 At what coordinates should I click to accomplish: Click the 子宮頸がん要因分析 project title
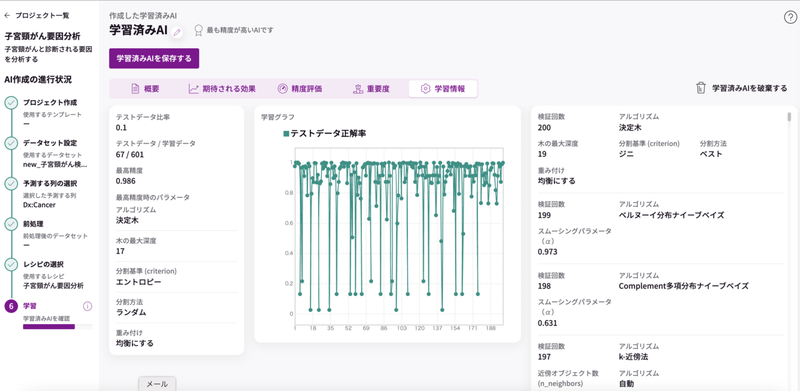42,37
